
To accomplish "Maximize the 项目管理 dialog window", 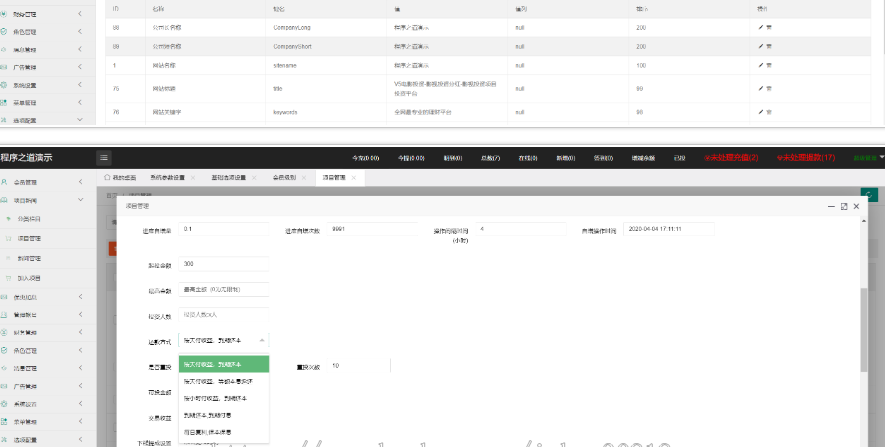I will [x=844, y=206].
